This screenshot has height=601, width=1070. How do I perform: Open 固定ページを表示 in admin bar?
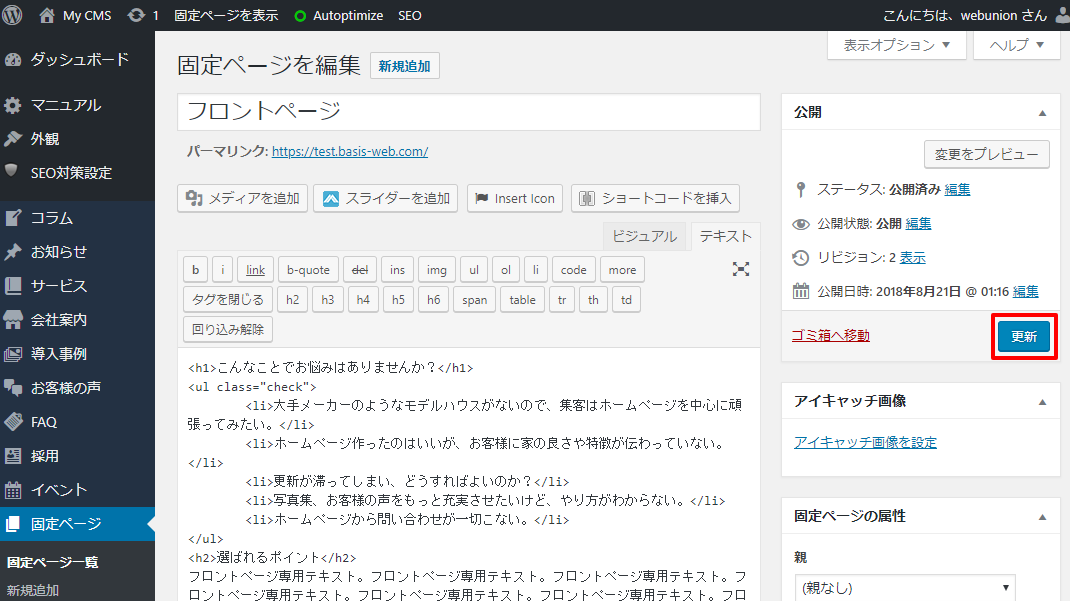point(226,15)
